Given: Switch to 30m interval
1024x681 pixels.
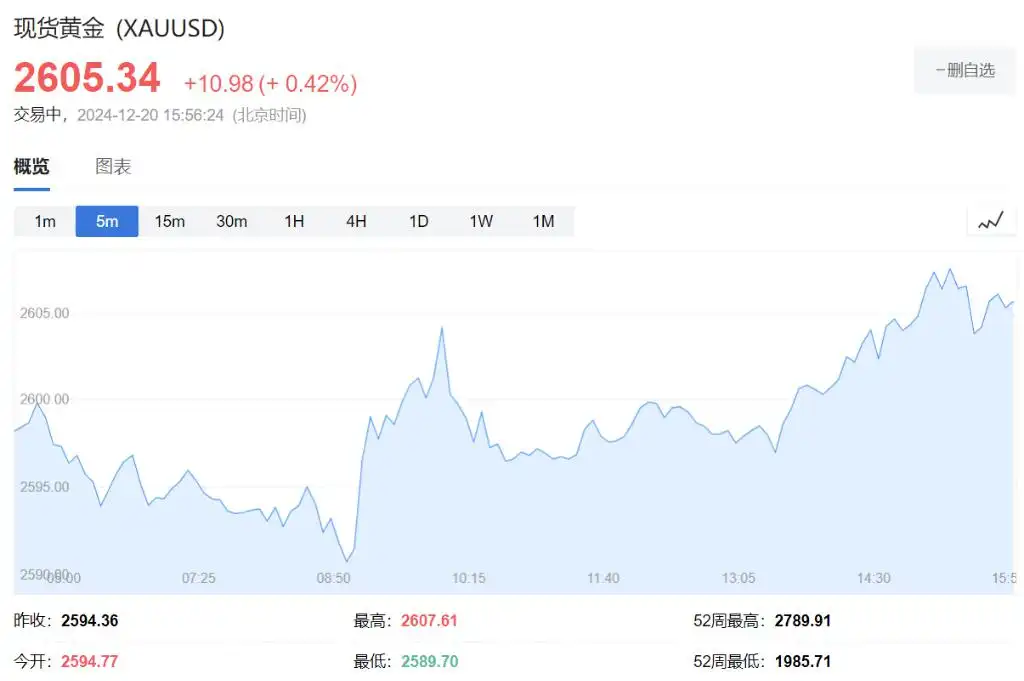Looking at the screenshot, I should (x=231, y=221).
